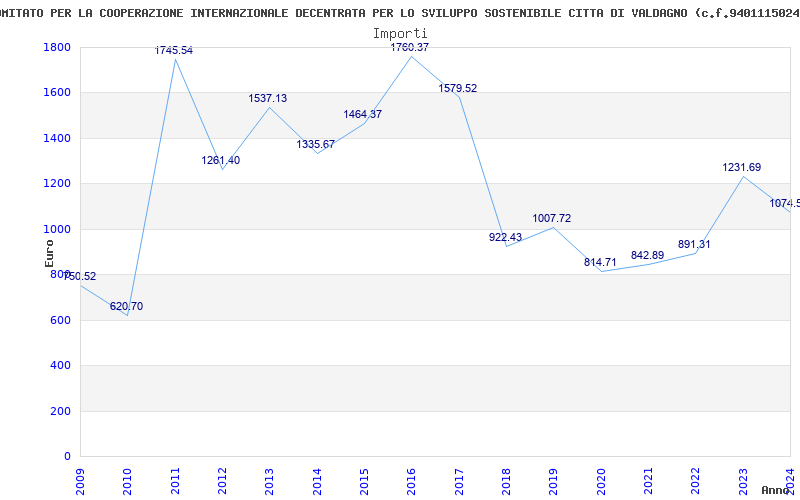Click the 2015 x-axis year
The width and height of the screenshot is (800, 500).
click(x=364, y=481)
